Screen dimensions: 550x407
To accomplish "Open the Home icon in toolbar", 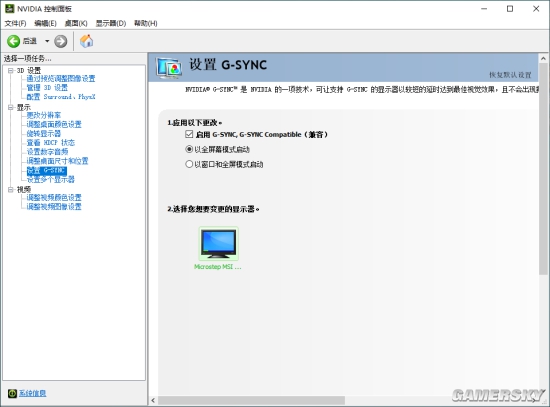I will pos(86,41).
